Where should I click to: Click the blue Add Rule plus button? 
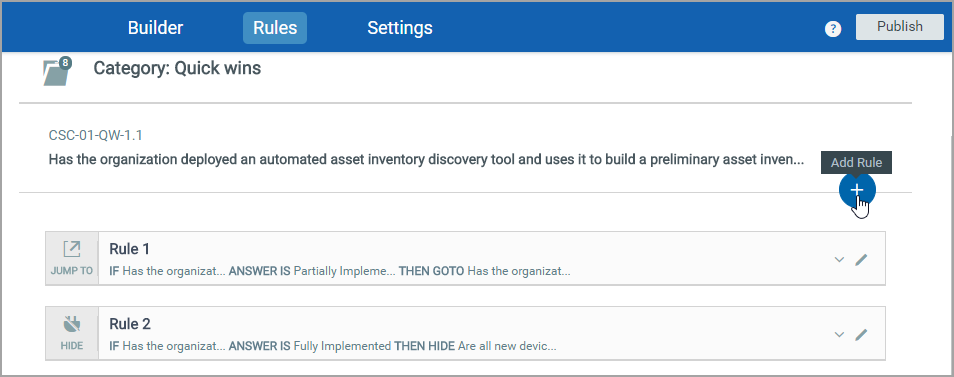pos(857,190)
